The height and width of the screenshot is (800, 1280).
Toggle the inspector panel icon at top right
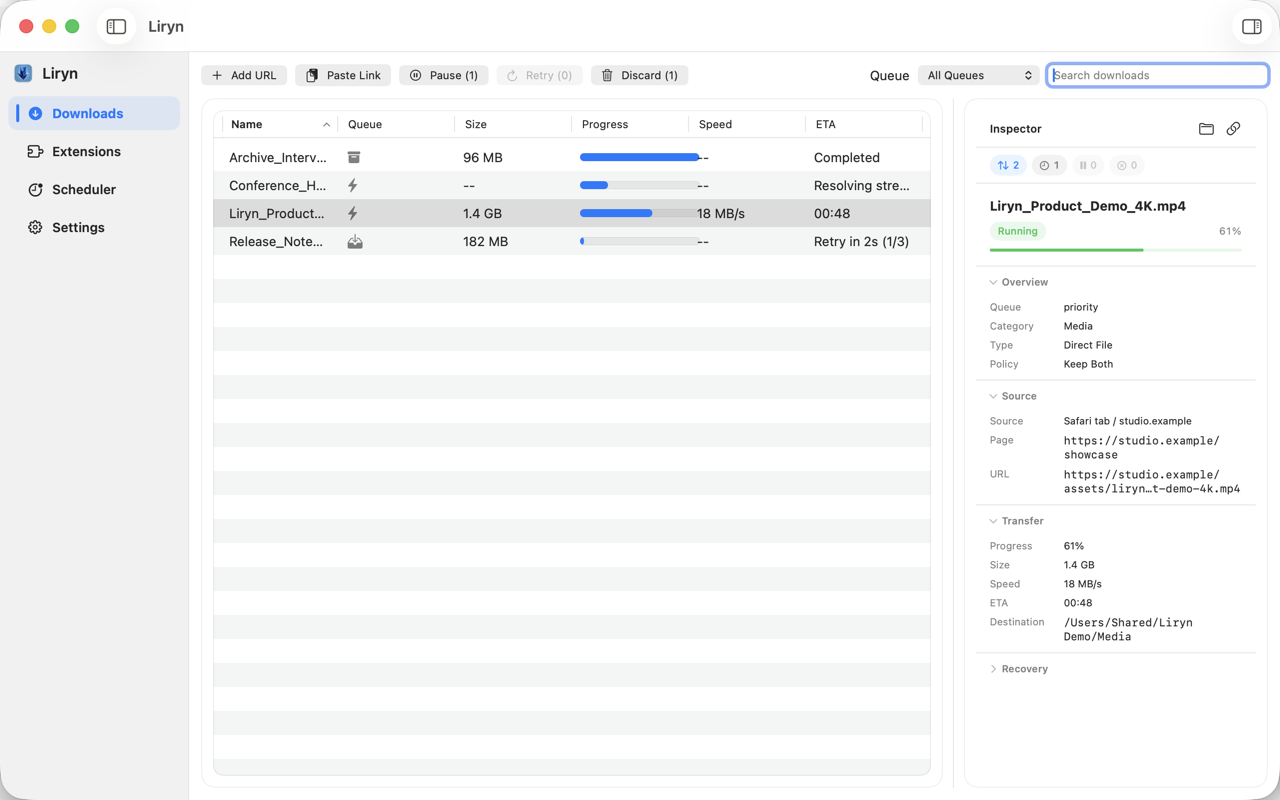(x=1251, y=27)
